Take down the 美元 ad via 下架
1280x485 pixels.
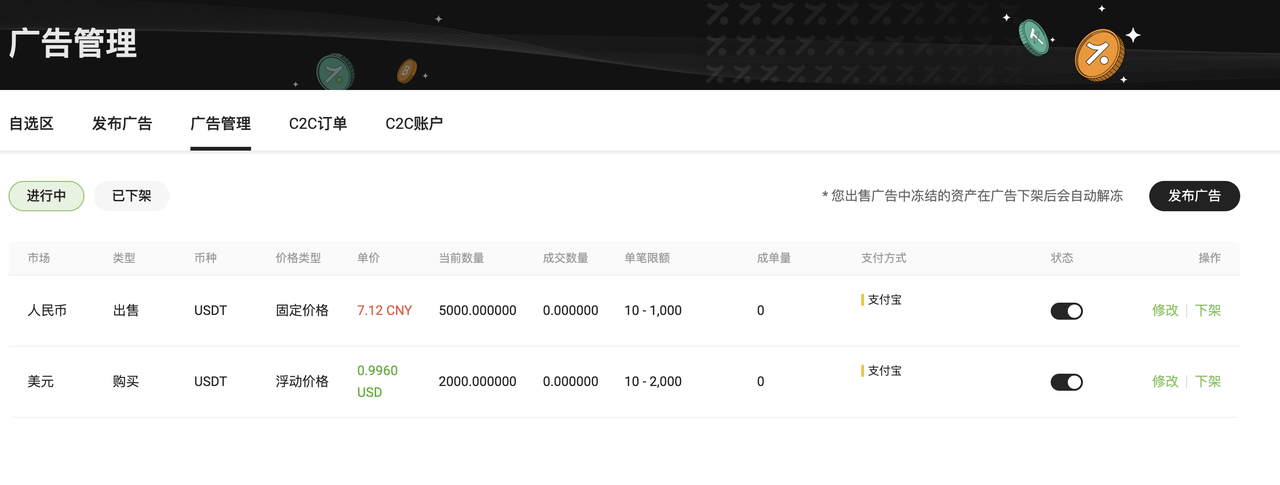click(x=1208, y=382)
